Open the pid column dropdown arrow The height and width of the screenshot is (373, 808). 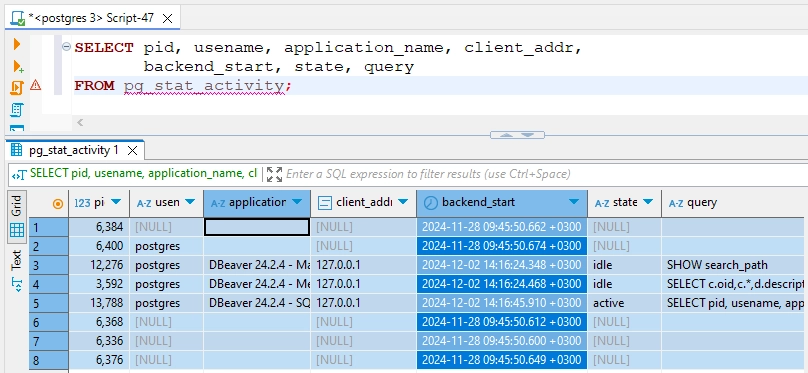[116, 202]
